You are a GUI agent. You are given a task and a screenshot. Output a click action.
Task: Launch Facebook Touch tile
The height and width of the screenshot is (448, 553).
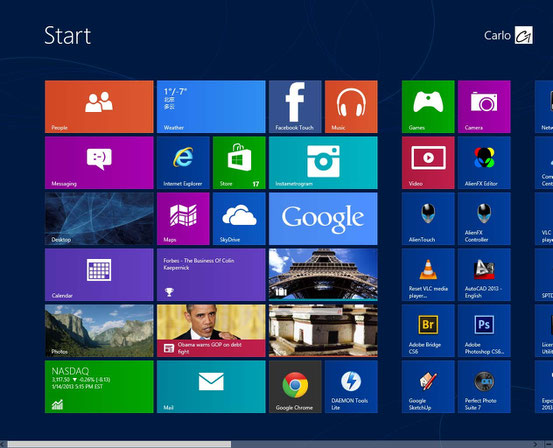(295, 107)
